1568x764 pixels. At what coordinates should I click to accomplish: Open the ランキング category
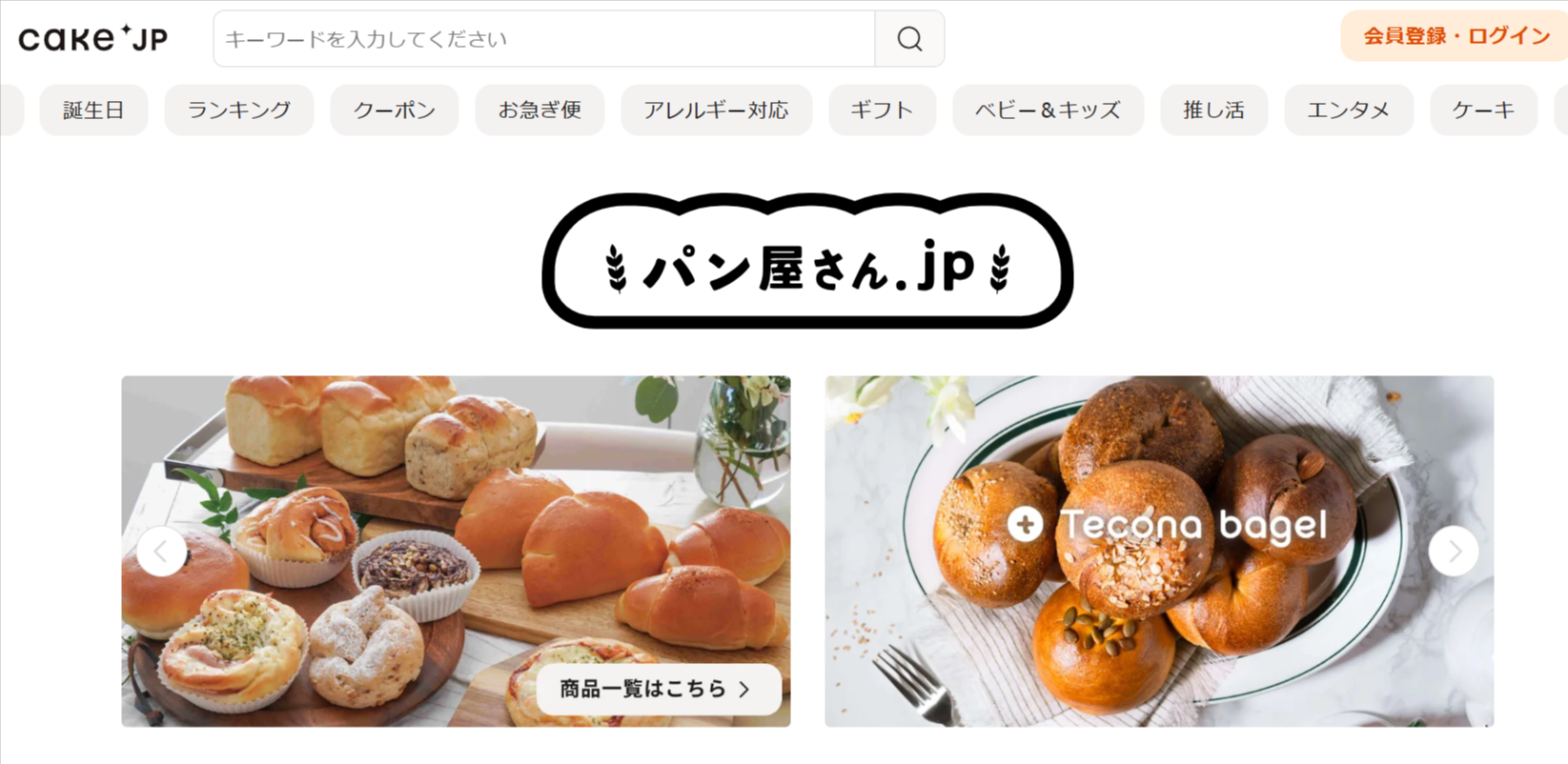point(239,111)
